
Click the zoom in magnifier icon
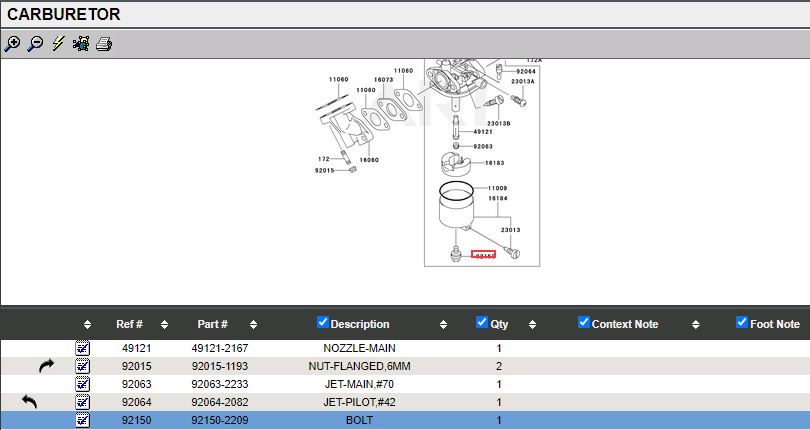(x=12, y=44)
